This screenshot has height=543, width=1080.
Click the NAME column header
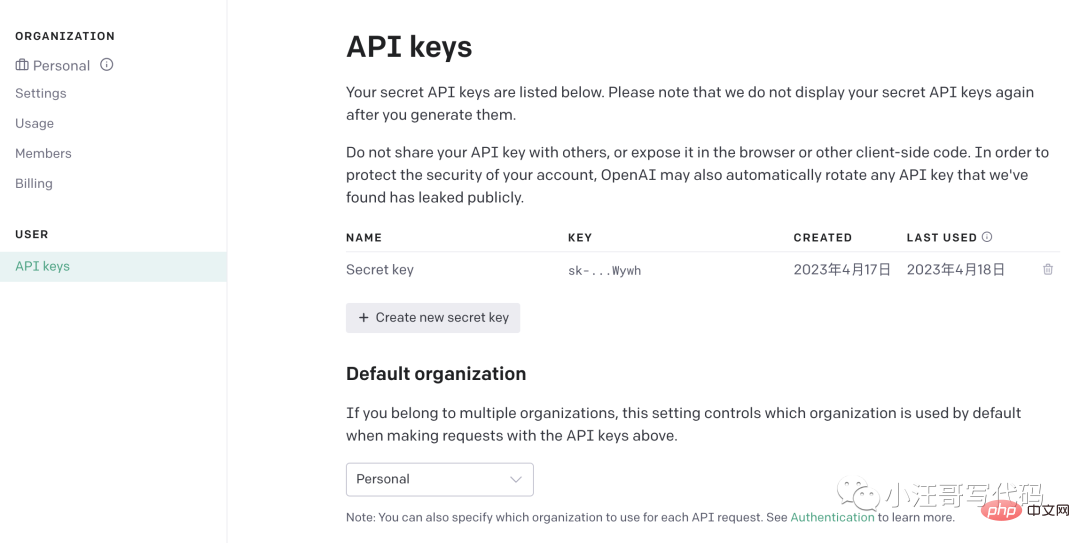[x=364, y=238]
